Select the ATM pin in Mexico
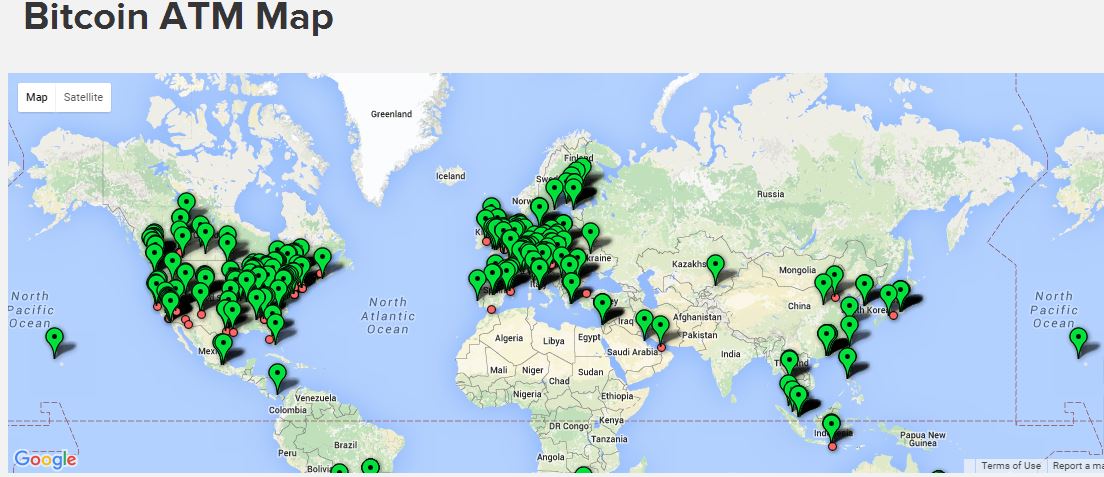The height and width of the screenshot is (477, 1104). pos(223,347)
